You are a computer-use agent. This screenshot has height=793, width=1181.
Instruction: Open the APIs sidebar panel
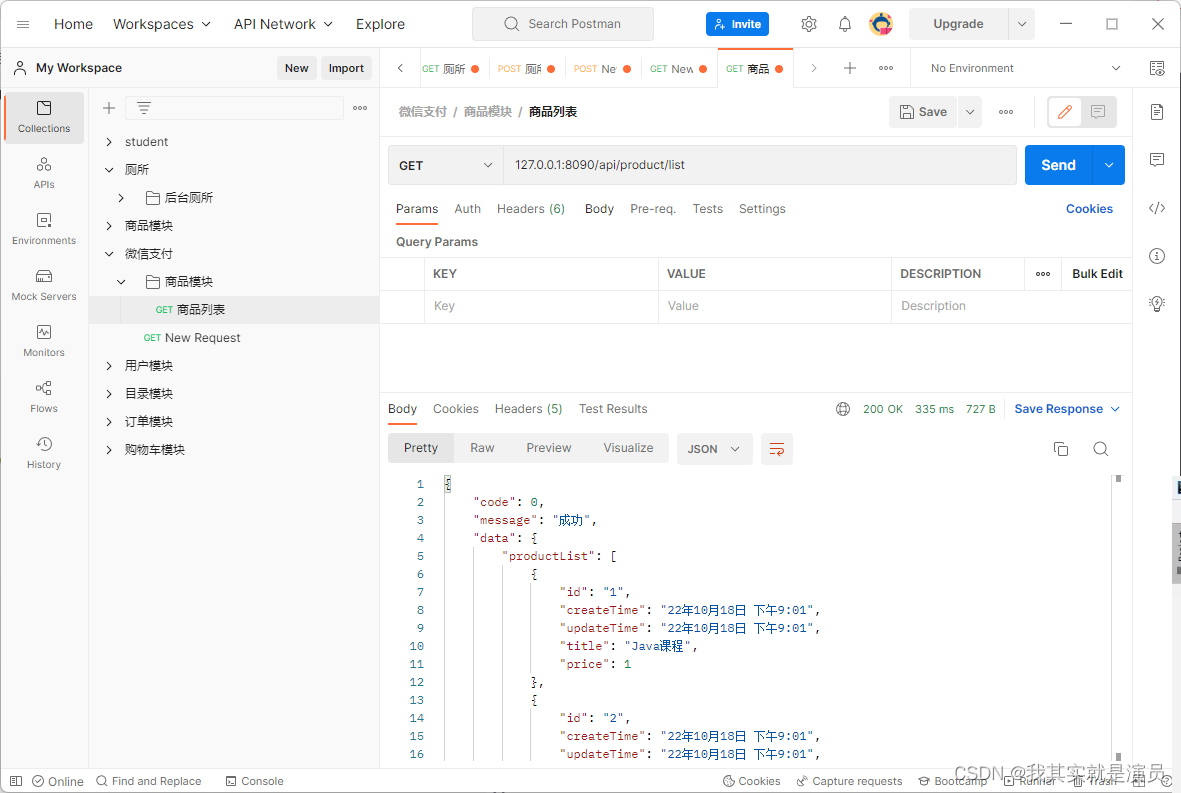44,173
